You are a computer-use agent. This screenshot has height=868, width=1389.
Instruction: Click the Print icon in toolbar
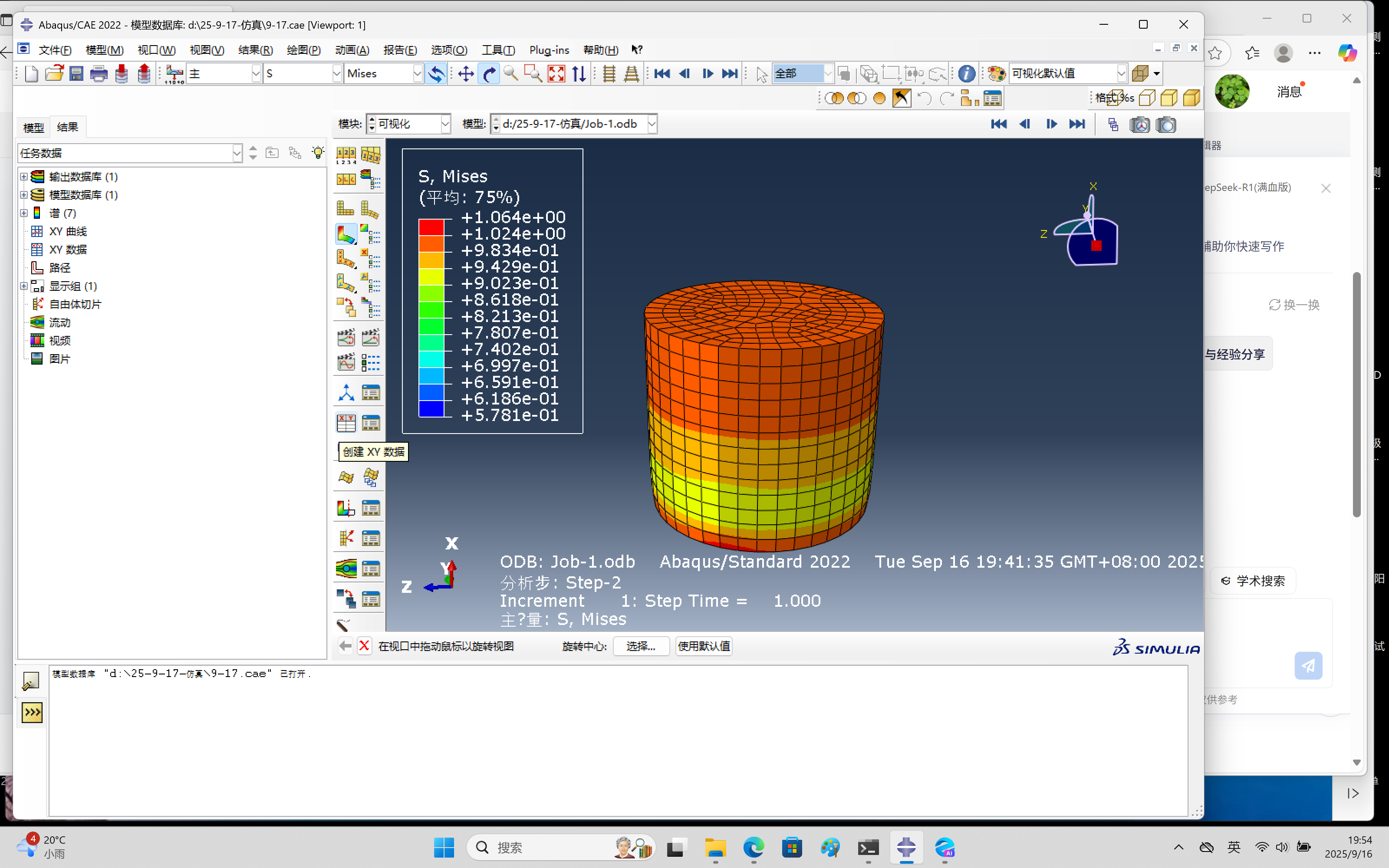(x=99, y=73)
